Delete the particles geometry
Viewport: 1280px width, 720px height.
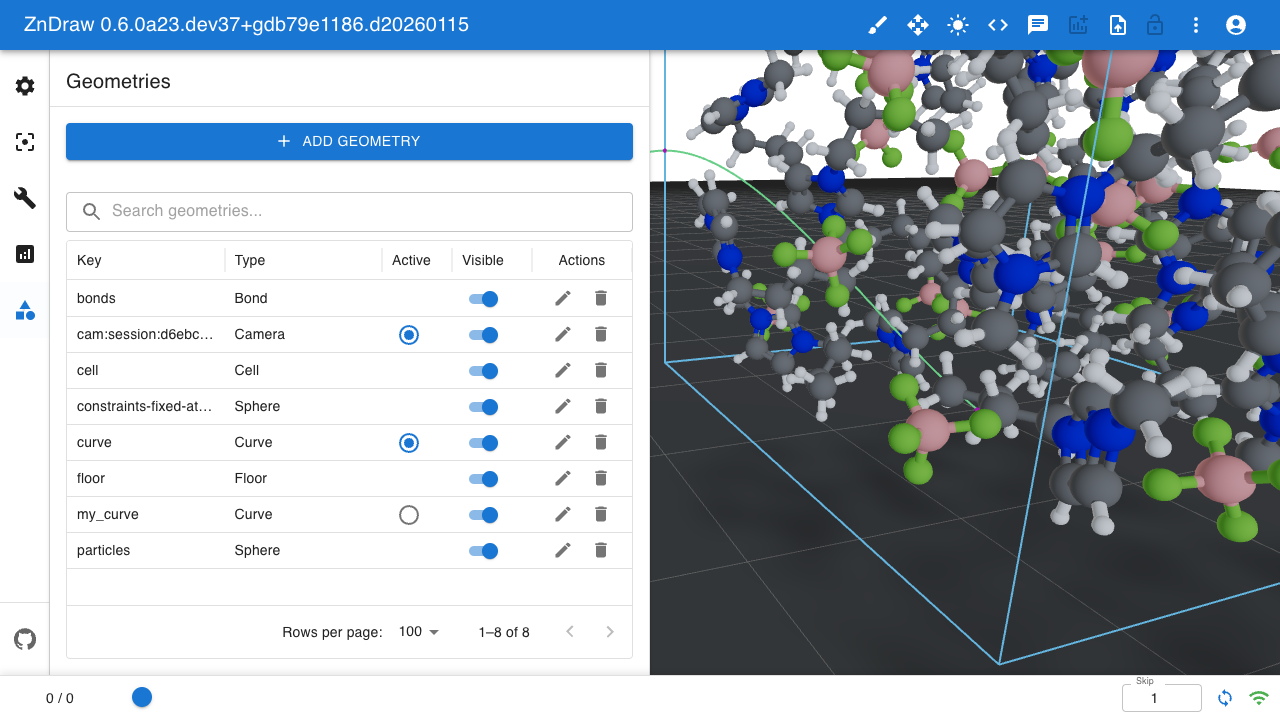click(x=601, y=550)
